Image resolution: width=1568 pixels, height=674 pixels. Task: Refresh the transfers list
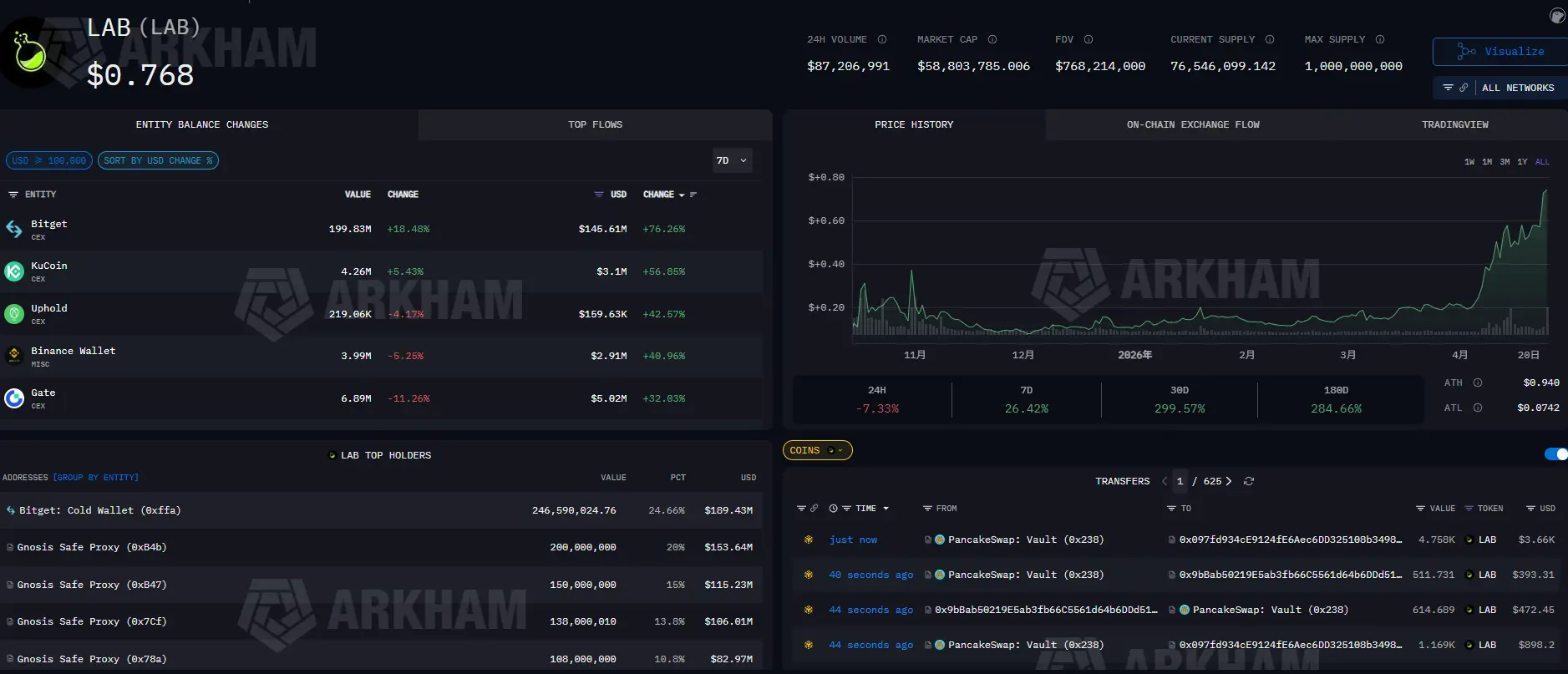[1249, 481]
